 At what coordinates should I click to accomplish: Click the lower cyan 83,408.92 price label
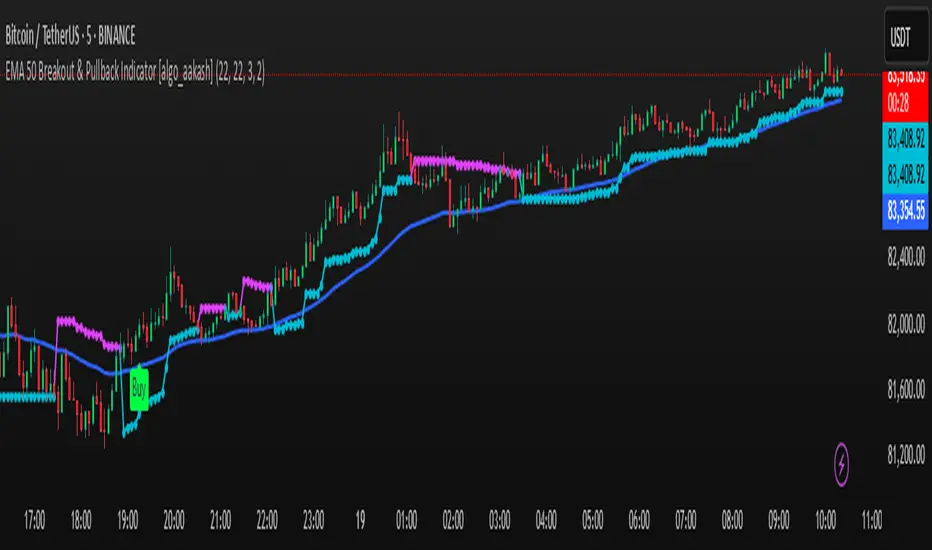(x=905, y=175)
